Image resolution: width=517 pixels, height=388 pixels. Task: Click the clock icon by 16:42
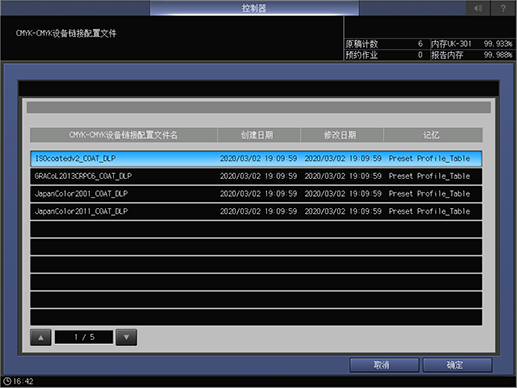7,381
